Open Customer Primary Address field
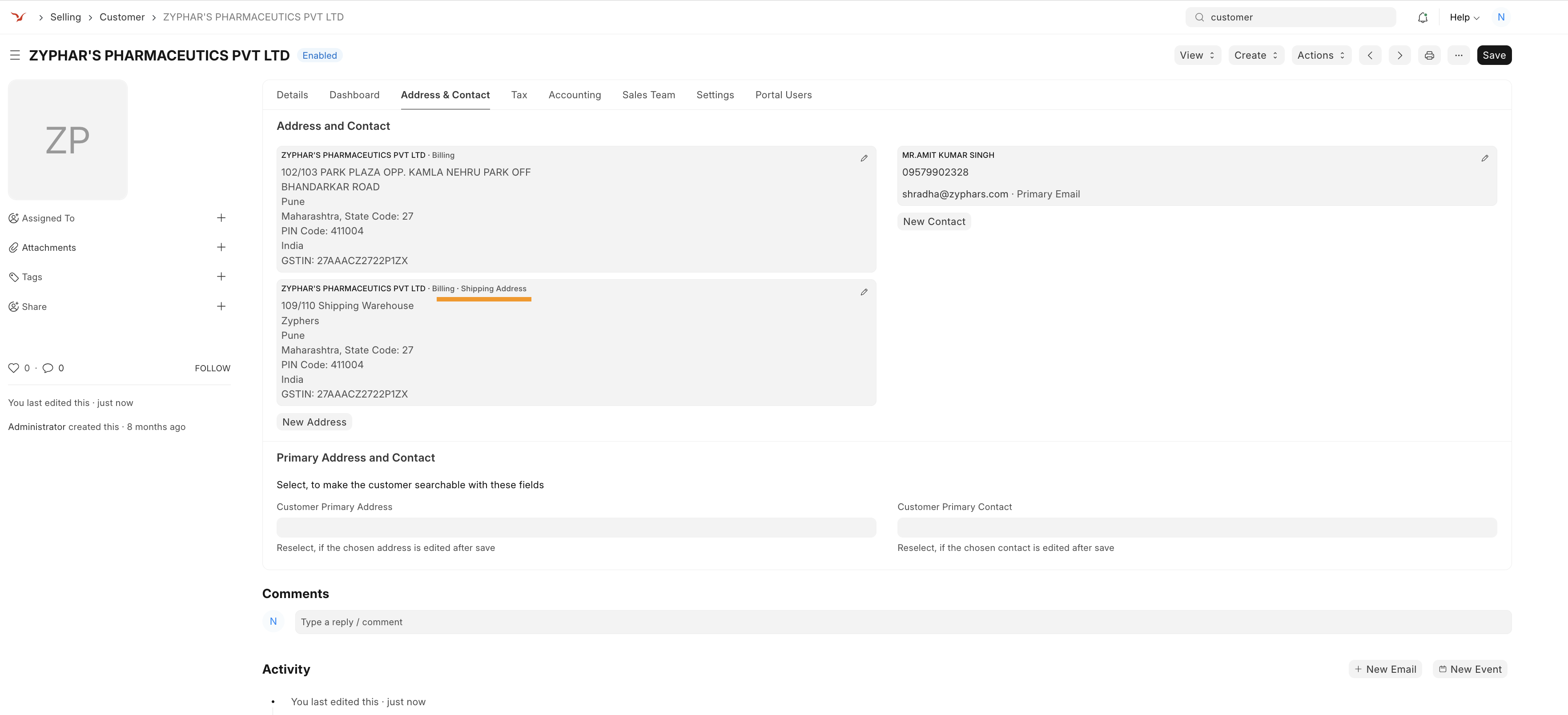 point(576,527)
